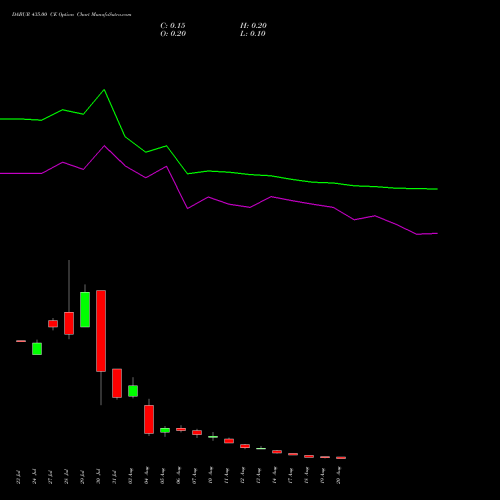500x500 pixels.
Task: Click the peak of the green line
Action: [104, 90]
